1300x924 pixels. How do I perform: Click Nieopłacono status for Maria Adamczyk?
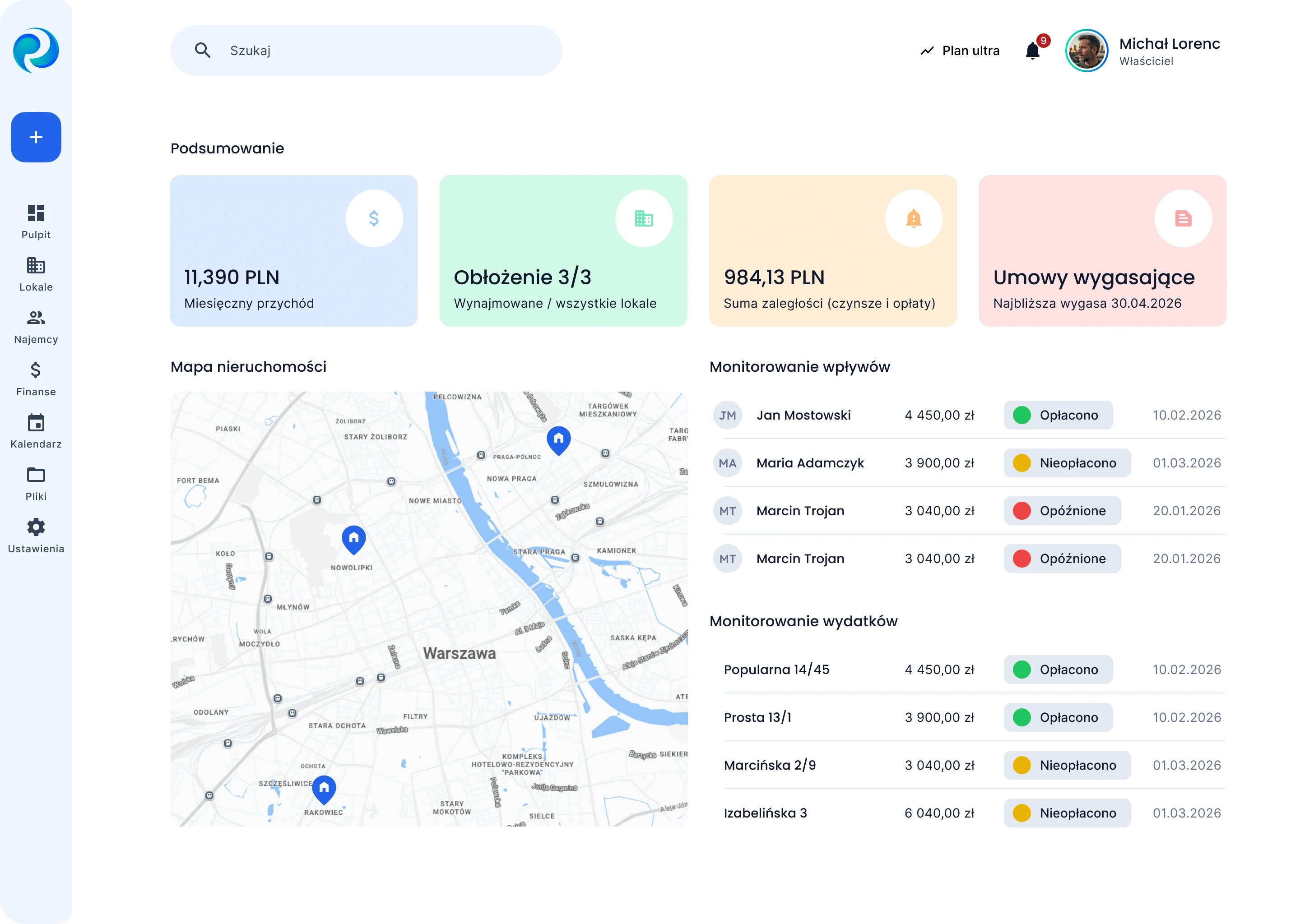1067,463
